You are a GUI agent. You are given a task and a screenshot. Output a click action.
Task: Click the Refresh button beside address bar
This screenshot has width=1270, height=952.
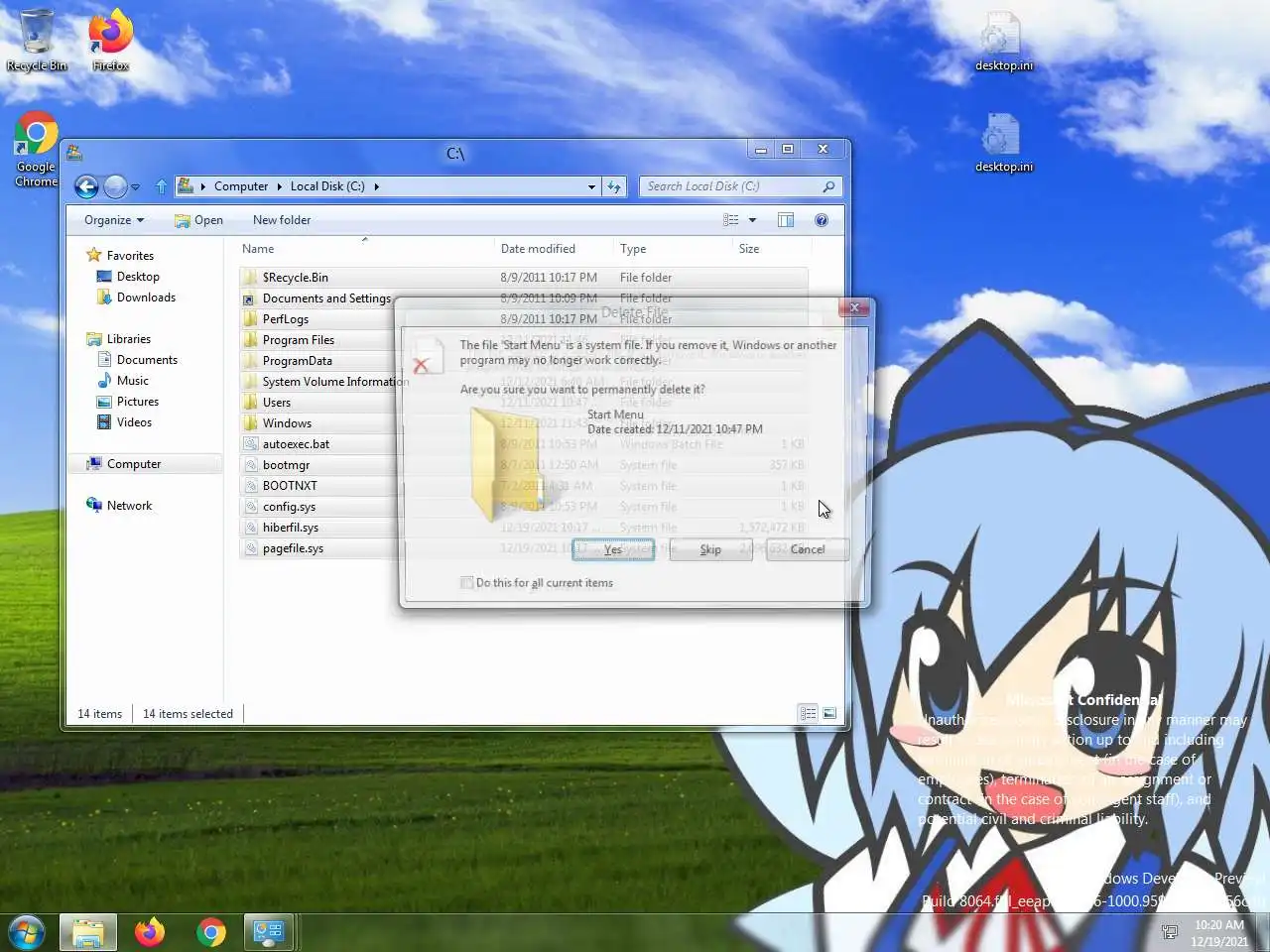coord(614,186)
